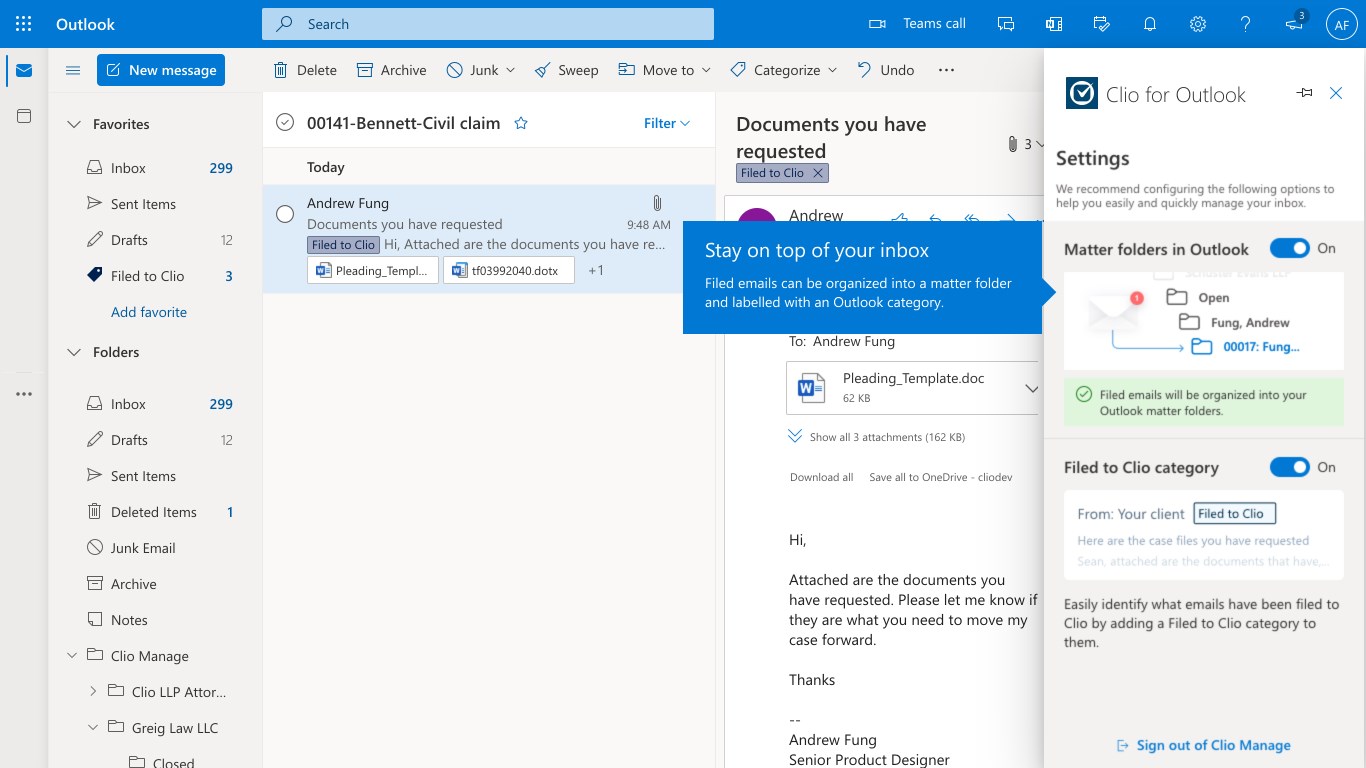Open the Filter dropdown
Viewport: 1366px width, 768px height.
click(667, 123)
